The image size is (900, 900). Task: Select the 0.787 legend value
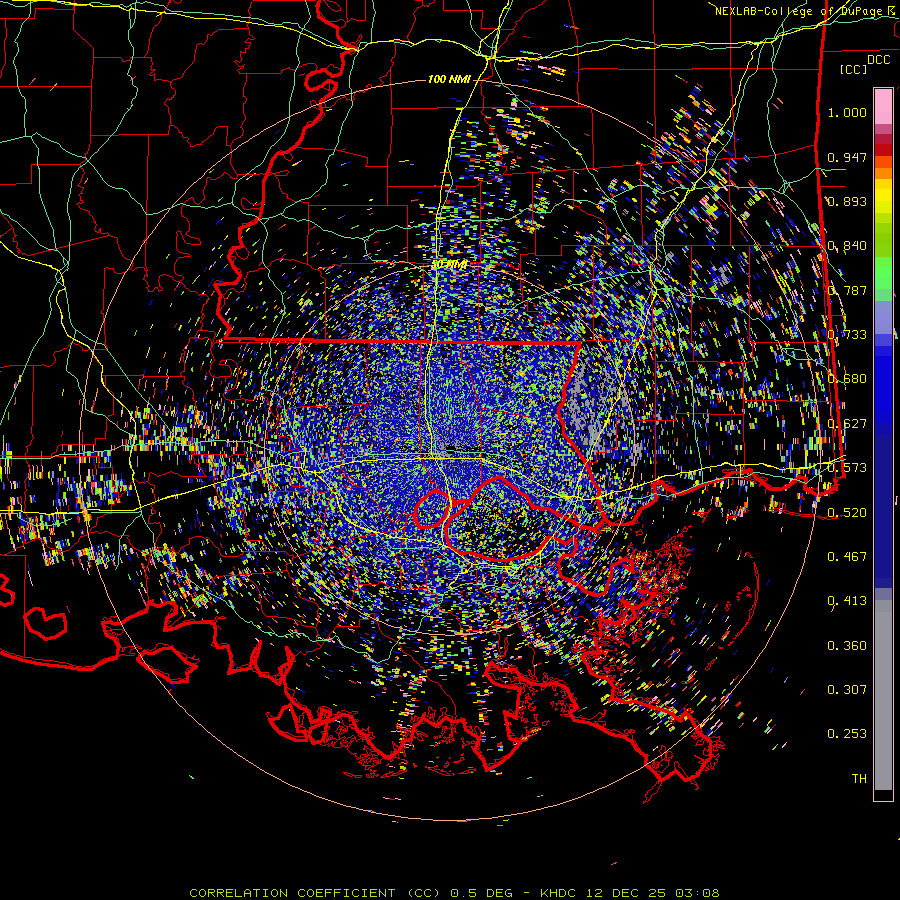pos(847,290)
